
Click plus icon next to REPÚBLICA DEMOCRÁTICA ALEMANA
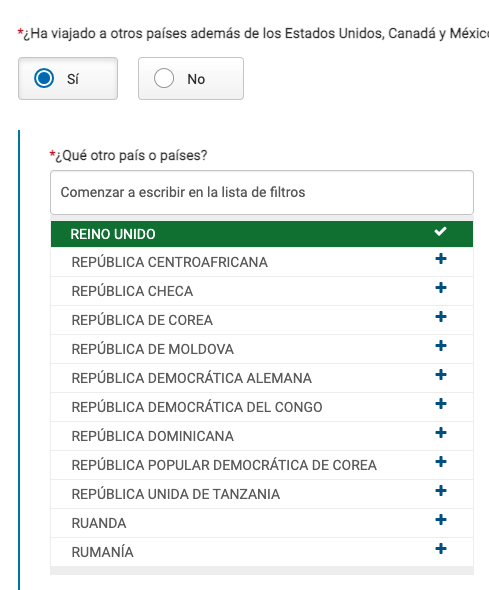(441, 375)
